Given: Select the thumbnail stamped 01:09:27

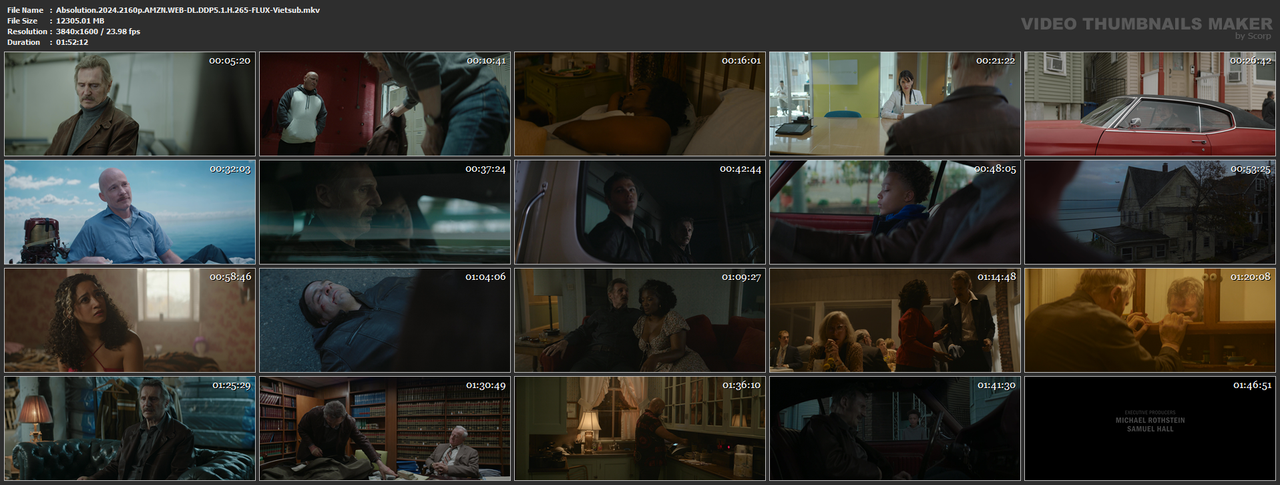Looking at the screenshot, I should [639, 320].
